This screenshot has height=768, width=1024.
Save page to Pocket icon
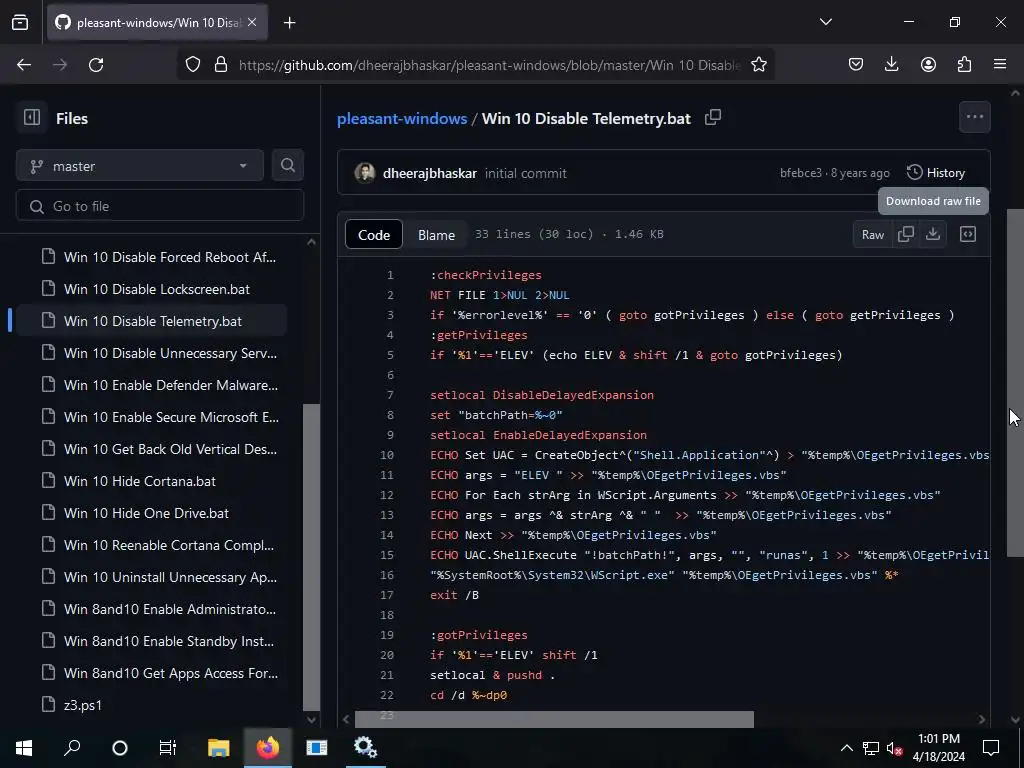[x=856, y=65]
